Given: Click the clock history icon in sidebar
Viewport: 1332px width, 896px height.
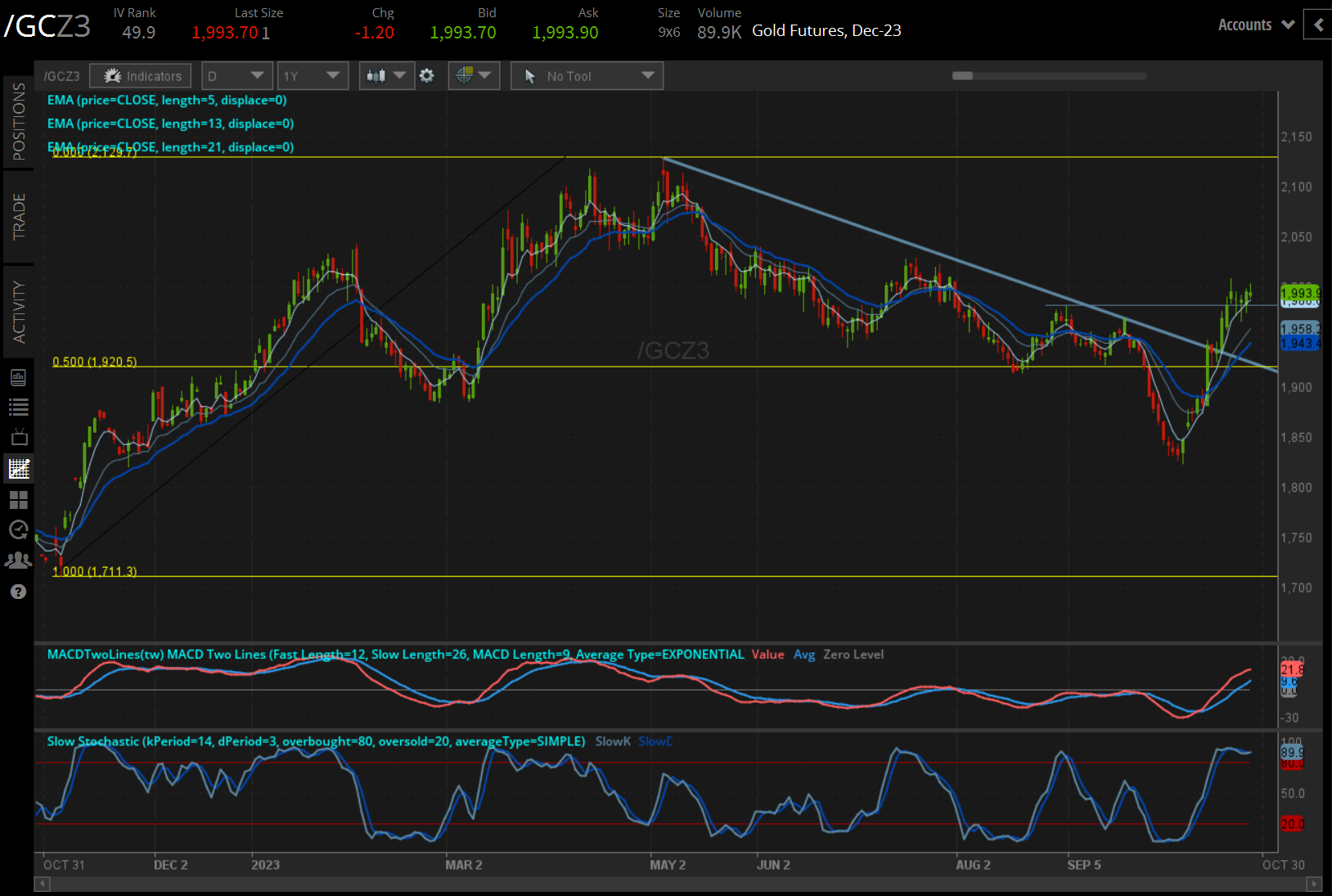Looking at the screenshot, I should point(18,530).
